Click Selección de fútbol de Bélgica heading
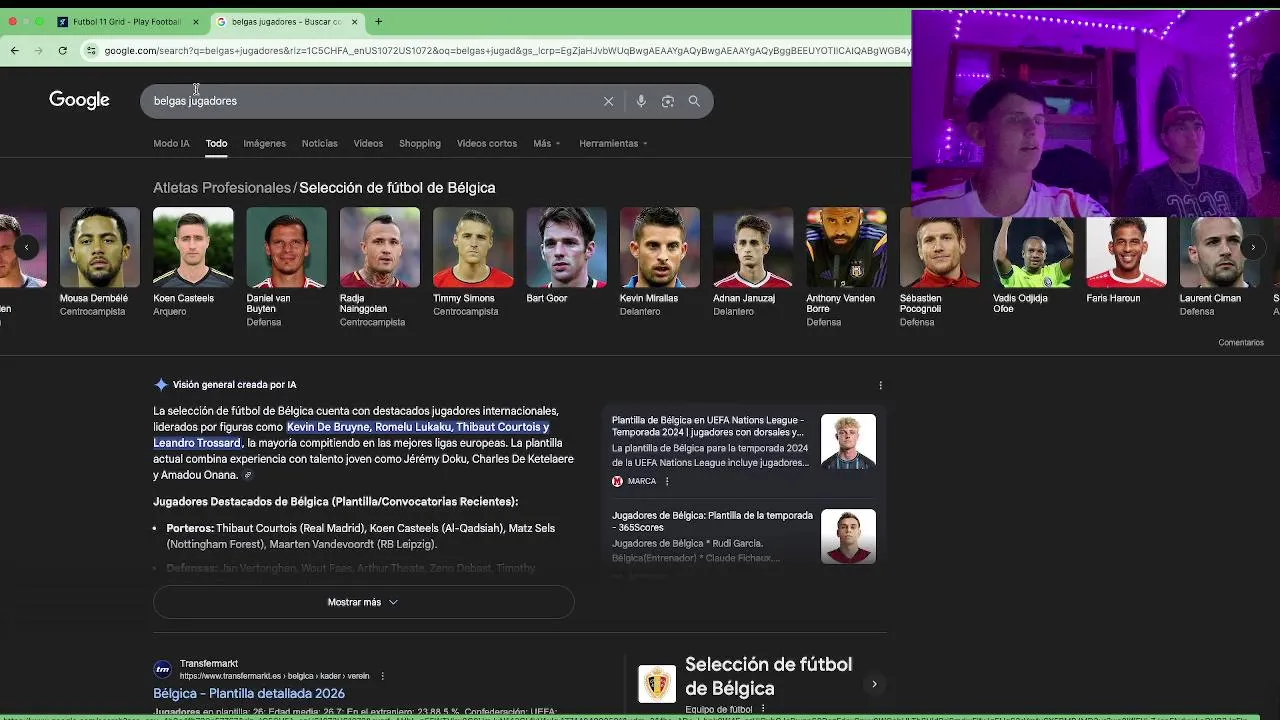The height and width of the screenshot is (720, 1280). coord(397,187)
